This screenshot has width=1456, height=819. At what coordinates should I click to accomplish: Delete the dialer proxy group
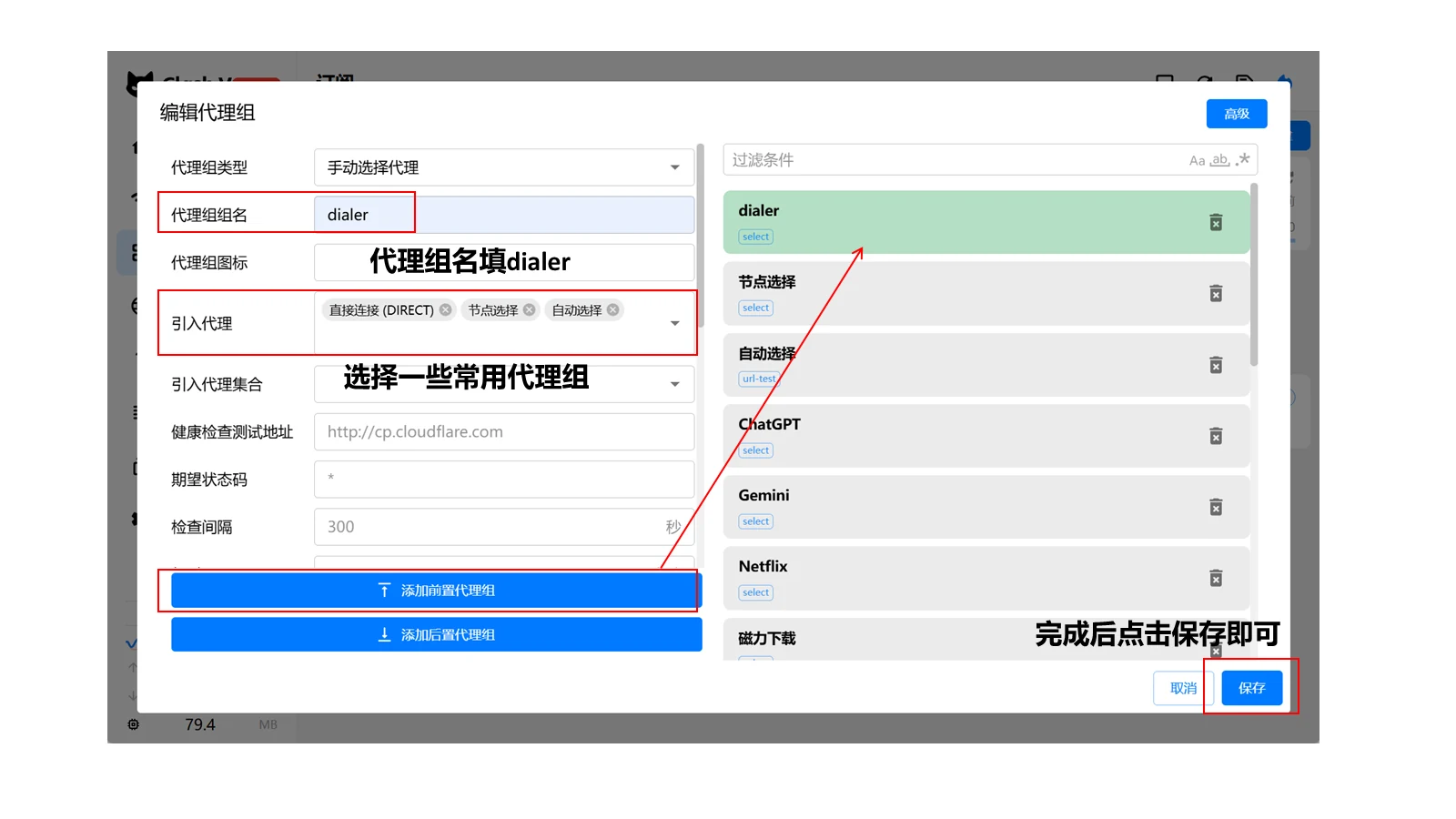coord(1216,222)
